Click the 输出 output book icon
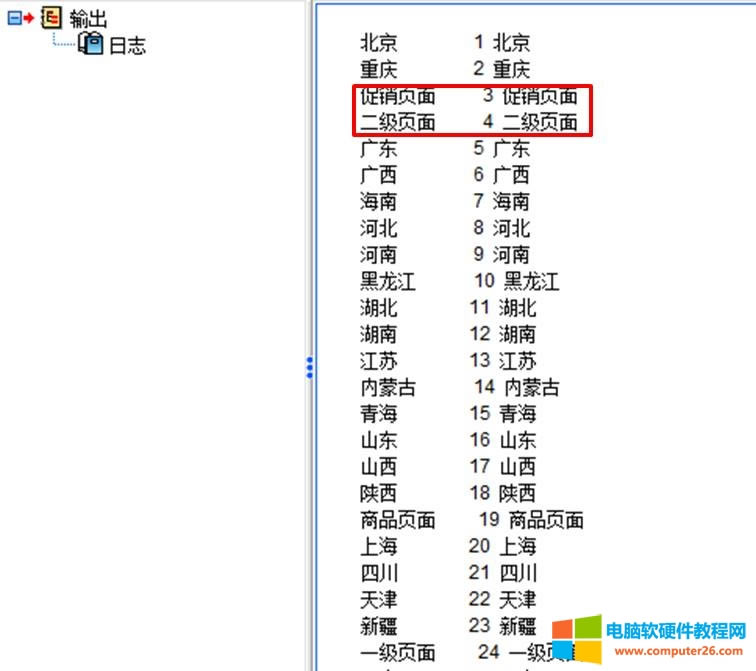 coord(51,20)
